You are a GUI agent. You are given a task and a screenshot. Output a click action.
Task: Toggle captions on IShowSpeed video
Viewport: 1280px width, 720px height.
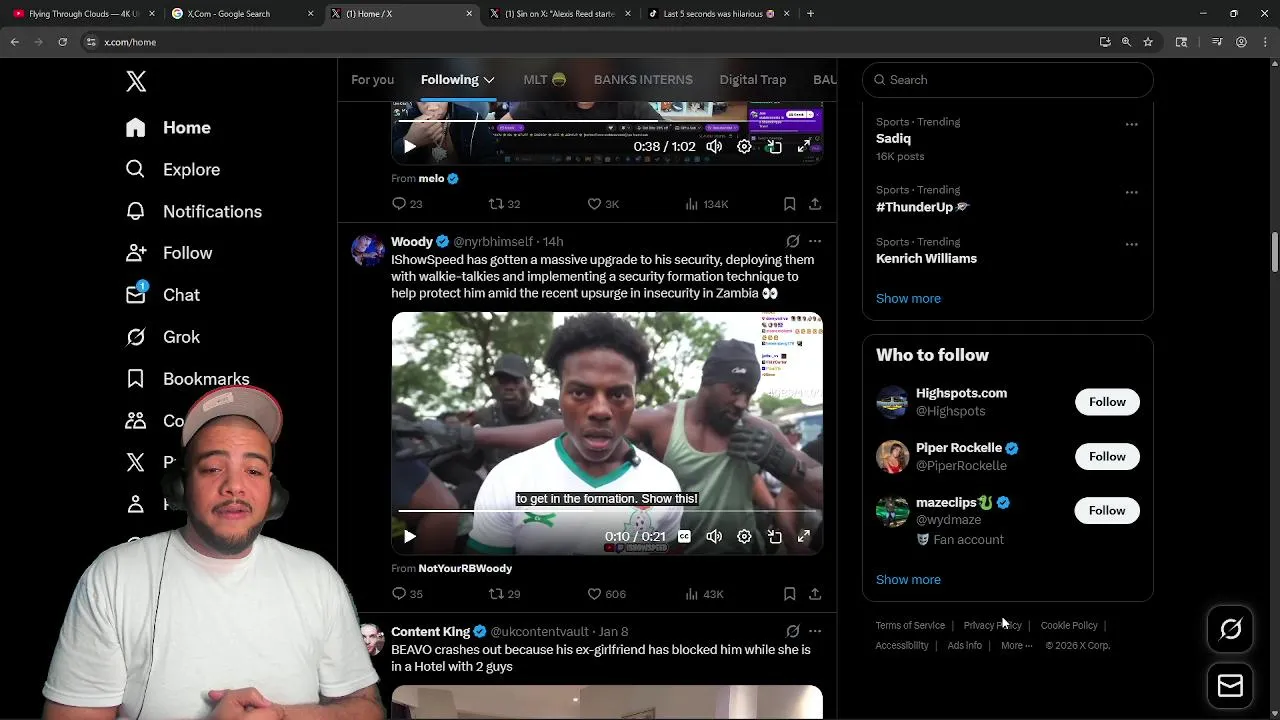click(x=684, y=537)
